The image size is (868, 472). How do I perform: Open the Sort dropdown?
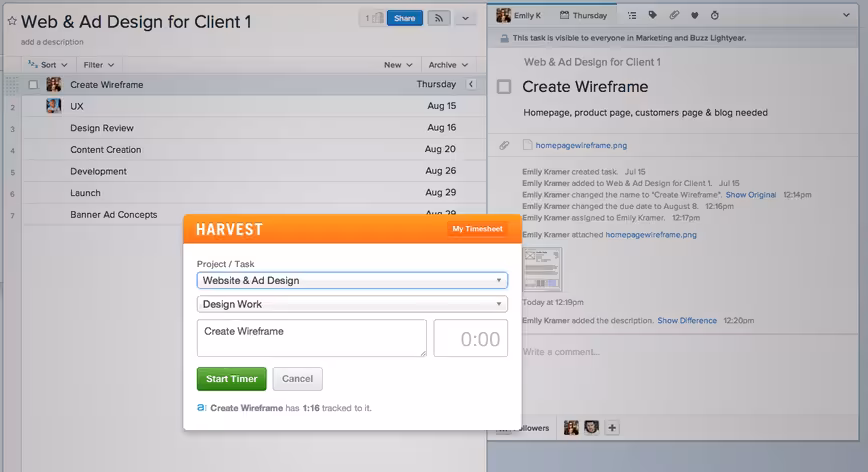pyautogui.click(x=48, y=65)
